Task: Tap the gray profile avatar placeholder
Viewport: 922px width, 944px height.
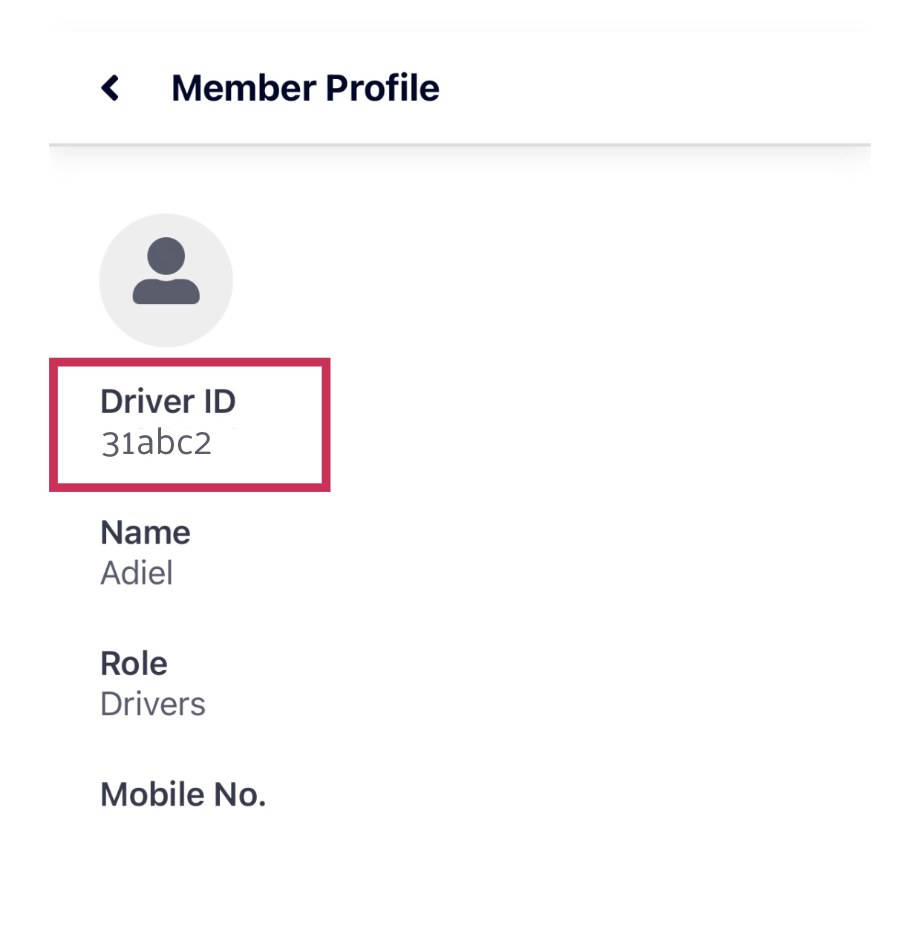Action: pyautogui.click(x=166, y=280)
